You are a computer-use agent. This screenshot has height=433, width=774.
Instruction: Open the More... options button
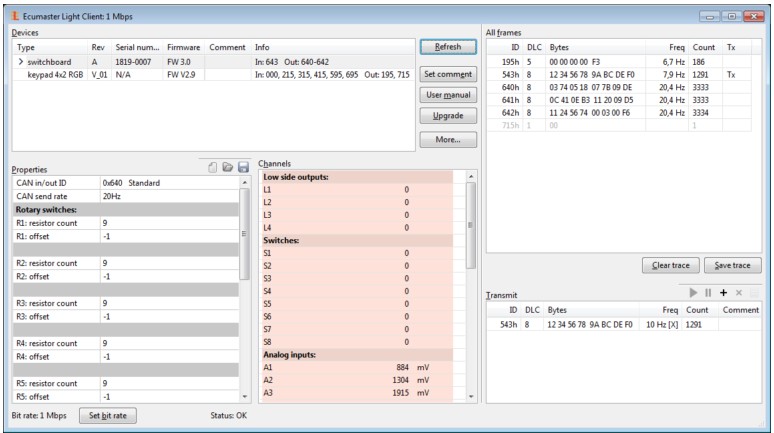click(x=448, y=140)
